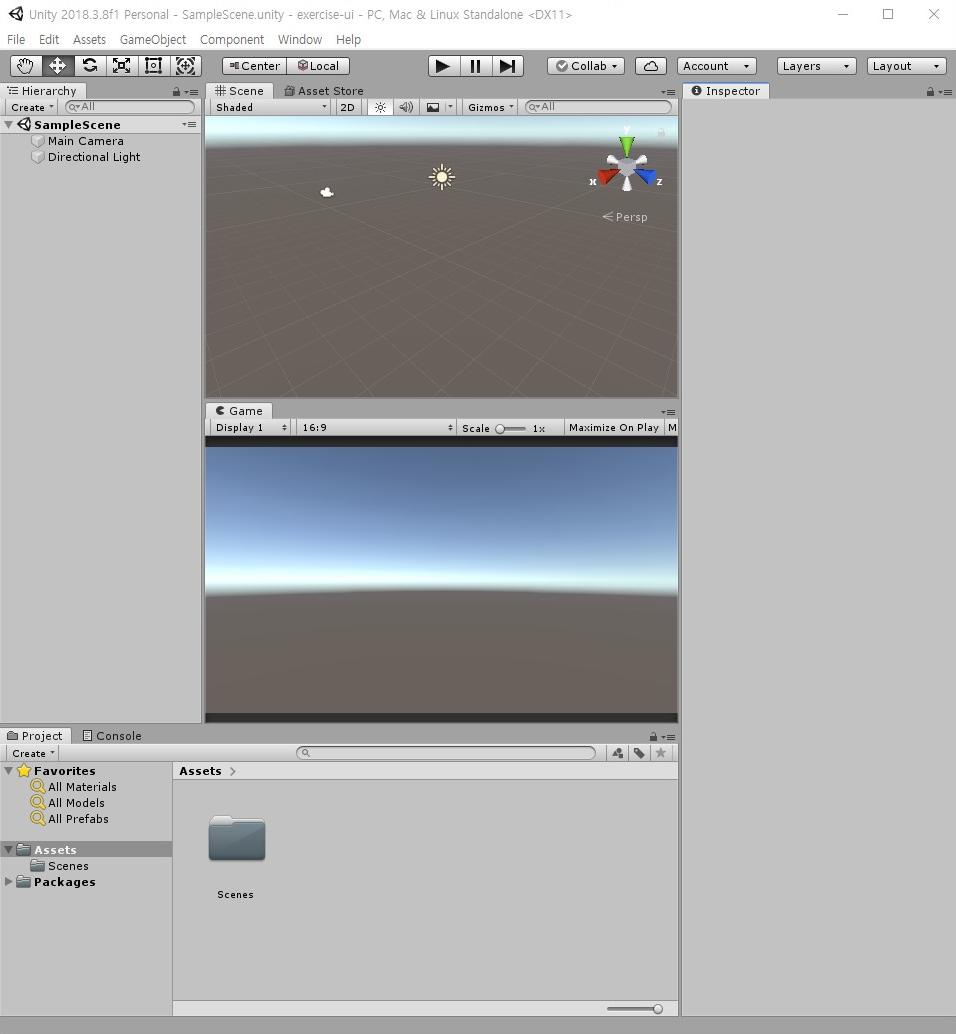Select the Rotate tool

pyautogui.click(x=90, y=66)
